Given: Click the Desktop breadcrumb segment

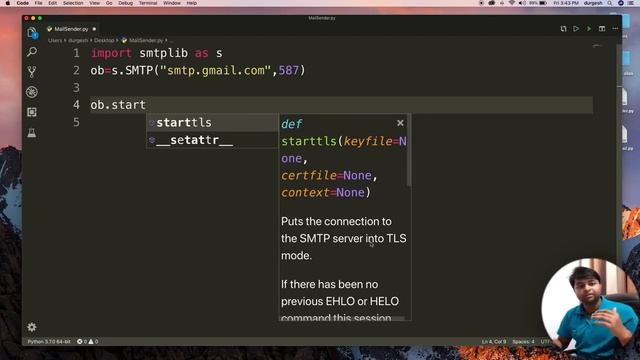Looking at the screenshot, I should pyautogui.click(x=104, y=40).
